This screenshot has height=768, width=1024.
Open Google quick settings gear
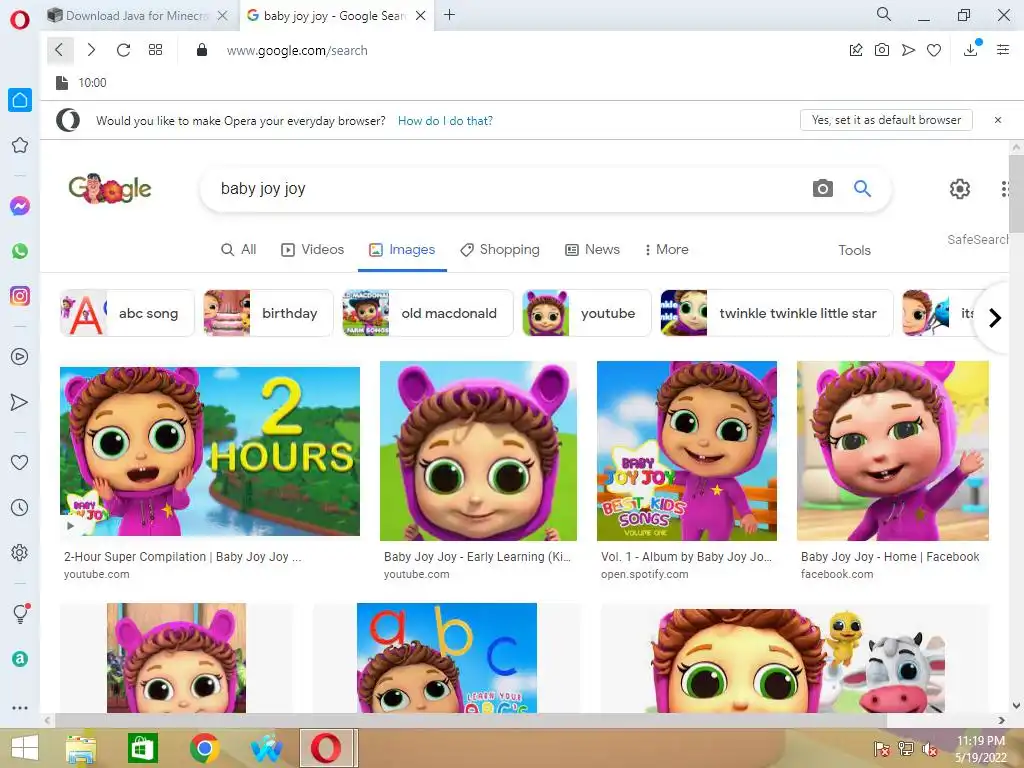point(959,189)
